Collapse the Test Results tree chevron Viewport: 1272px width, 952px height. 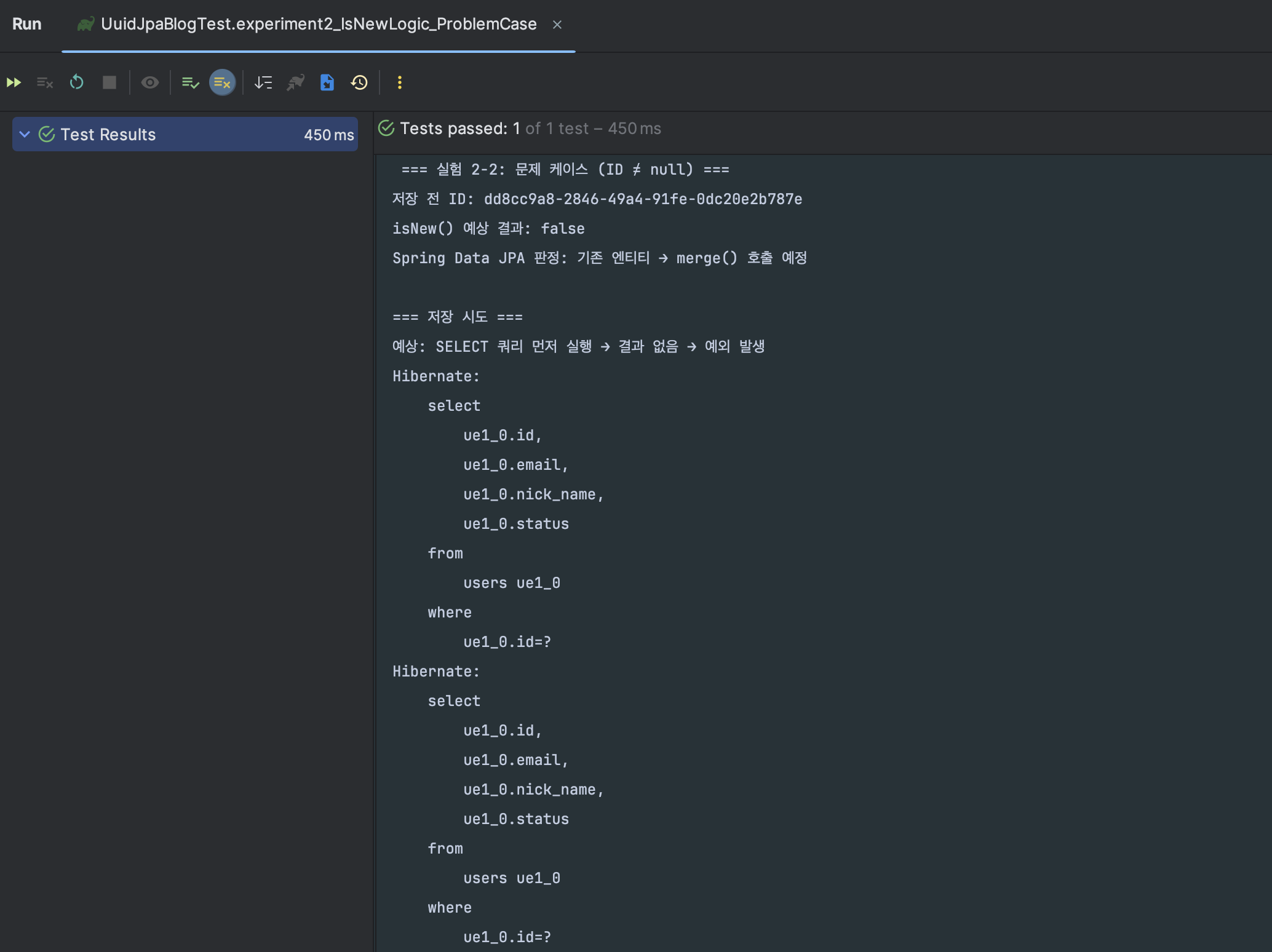tap(25, 134)
